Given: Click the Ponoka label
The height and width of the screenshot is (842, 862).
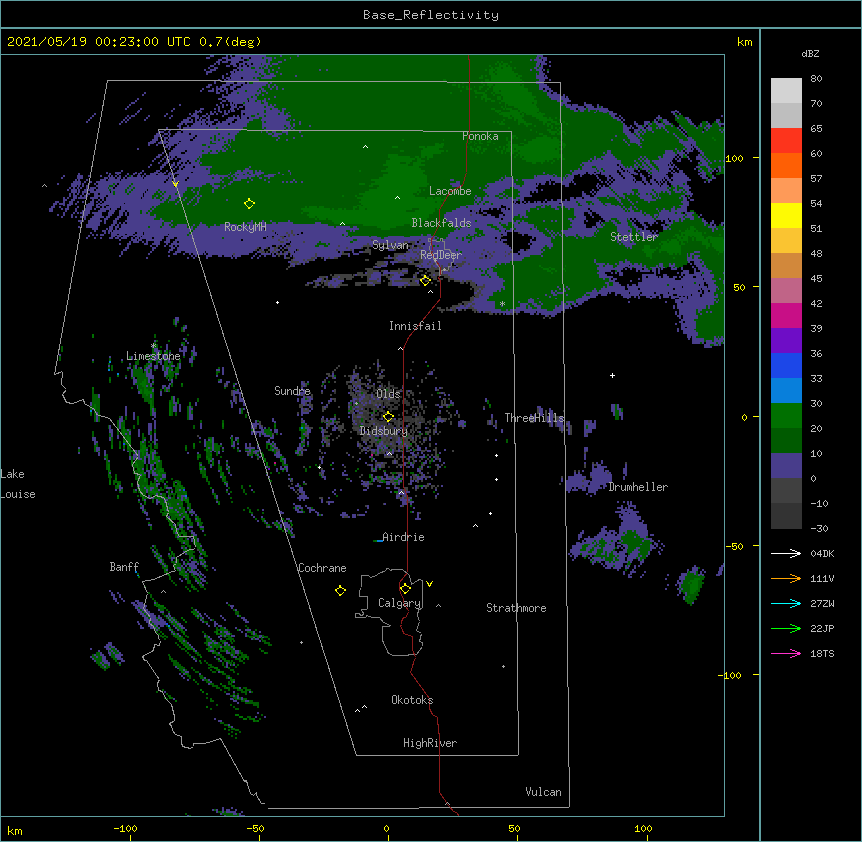Looking at the screenshot, I should pyautogui.click(x=480, y=136).
